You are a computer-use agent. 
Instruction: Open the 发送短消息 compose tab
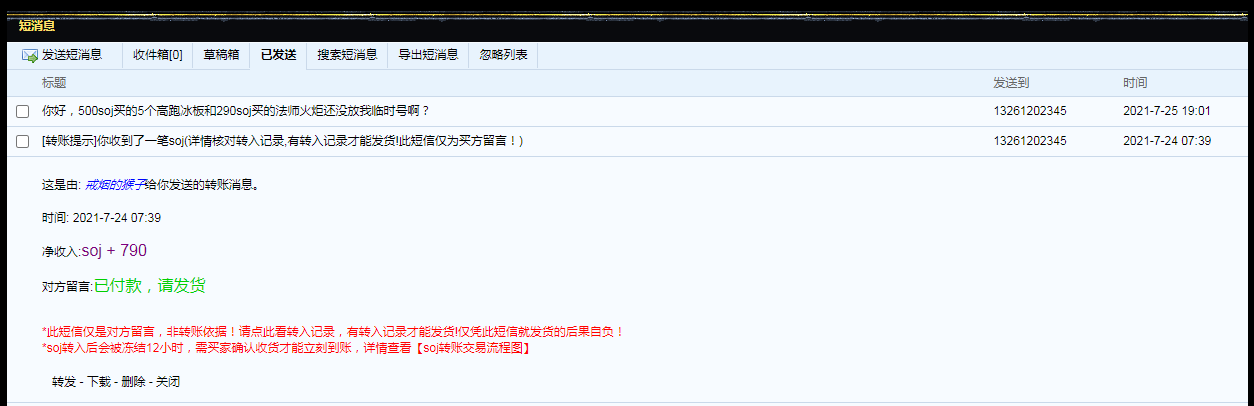click(x=71, y=56)
